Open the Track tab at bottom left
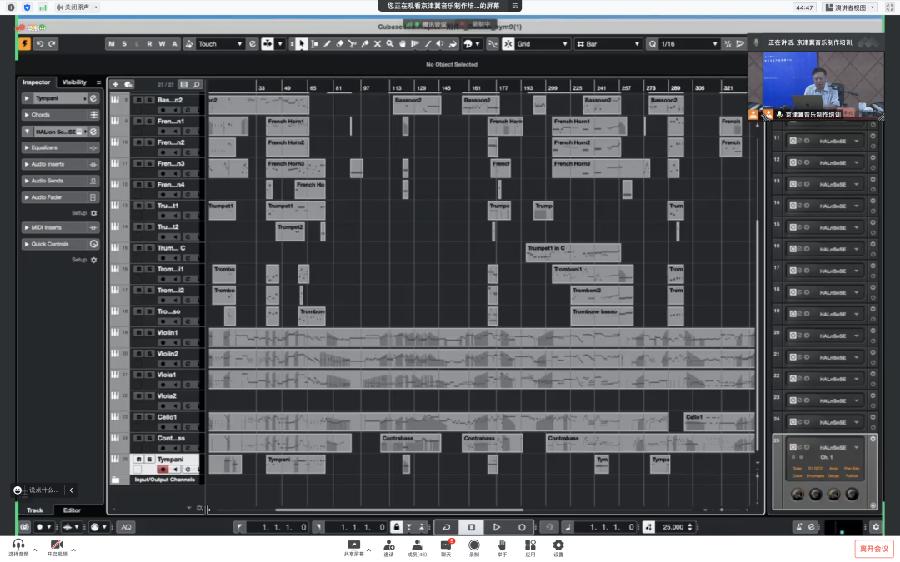Image resolution: width=900 pixels, height=562 pixels. (x=35, y=510)
